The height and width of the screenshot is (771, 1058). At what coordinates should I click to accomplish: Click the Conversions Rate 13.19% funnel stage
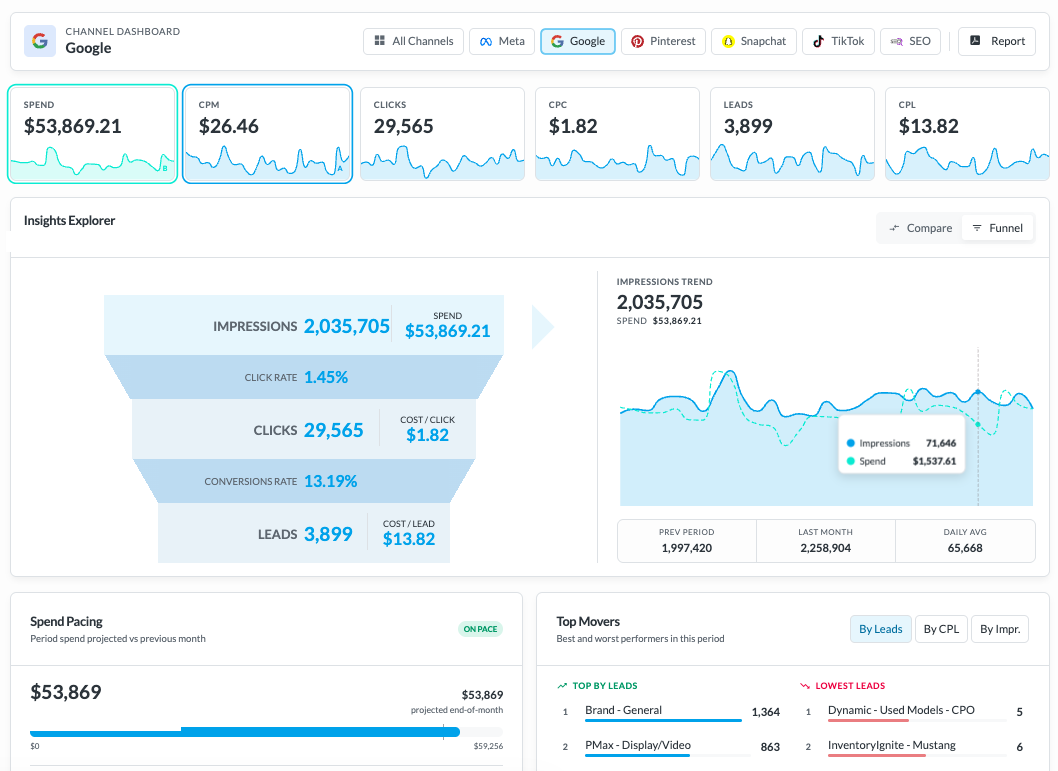pyautogui.click(x=304, y=481)
